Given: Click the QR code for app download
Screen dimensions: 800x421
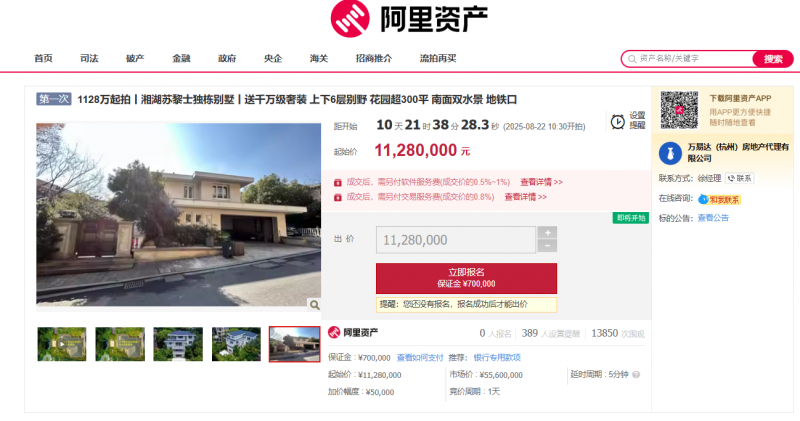Looking at the screenshot, I should click(679, 110).
